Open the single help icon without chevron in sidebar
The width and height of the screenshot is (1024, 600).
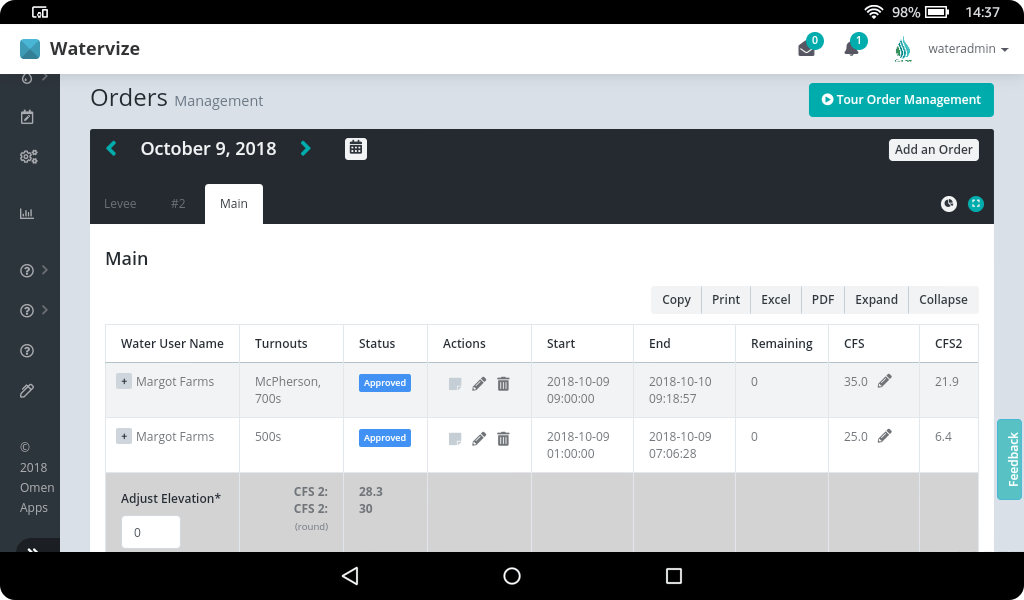(27, 351)
